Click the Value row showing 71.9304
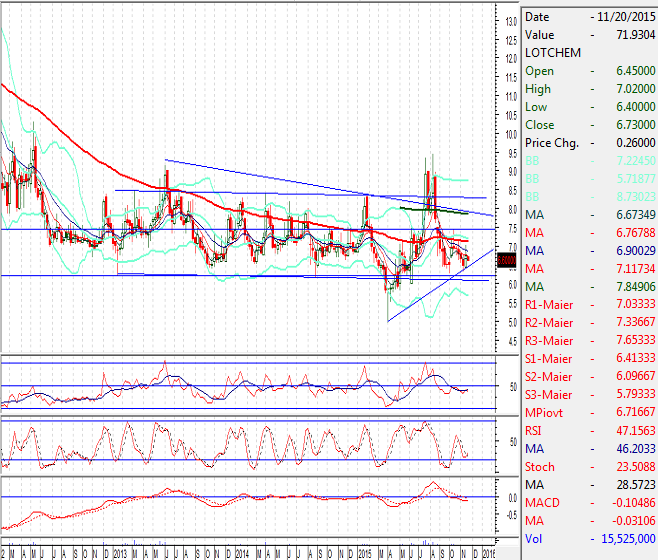The height and width of the screenshot is (560, 658). [588, 35]
